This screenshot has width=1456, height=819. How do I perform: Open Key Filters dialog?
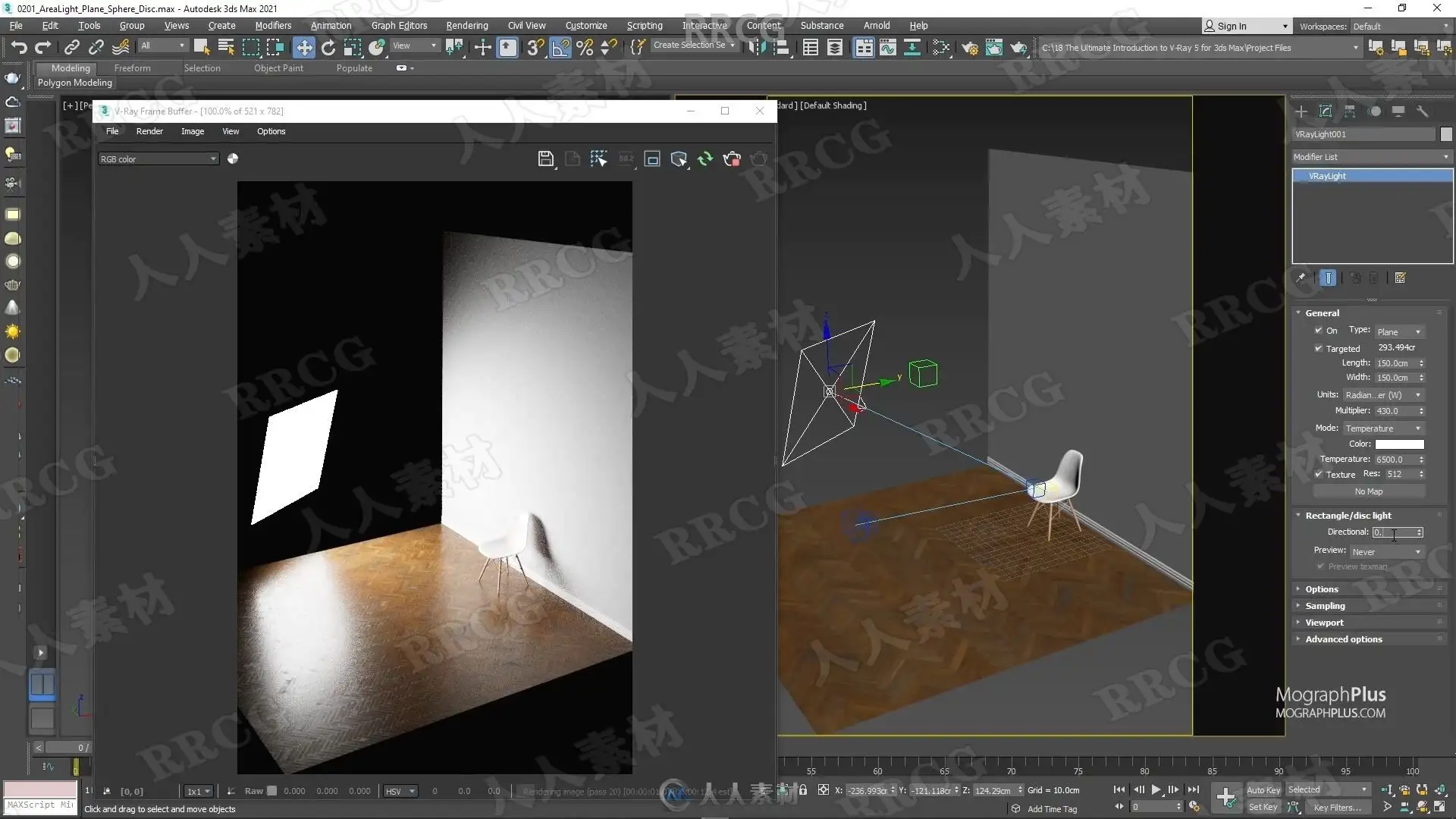tap(1338, 807)
